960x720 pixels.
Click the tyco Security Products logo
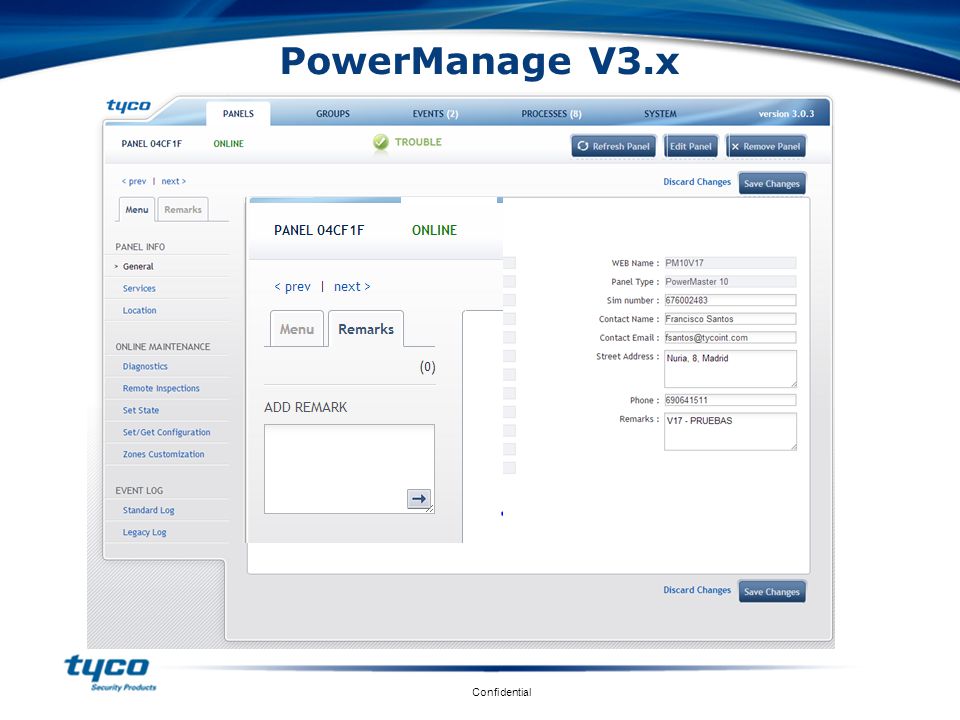pyautogui.click(x=108, y=672)
